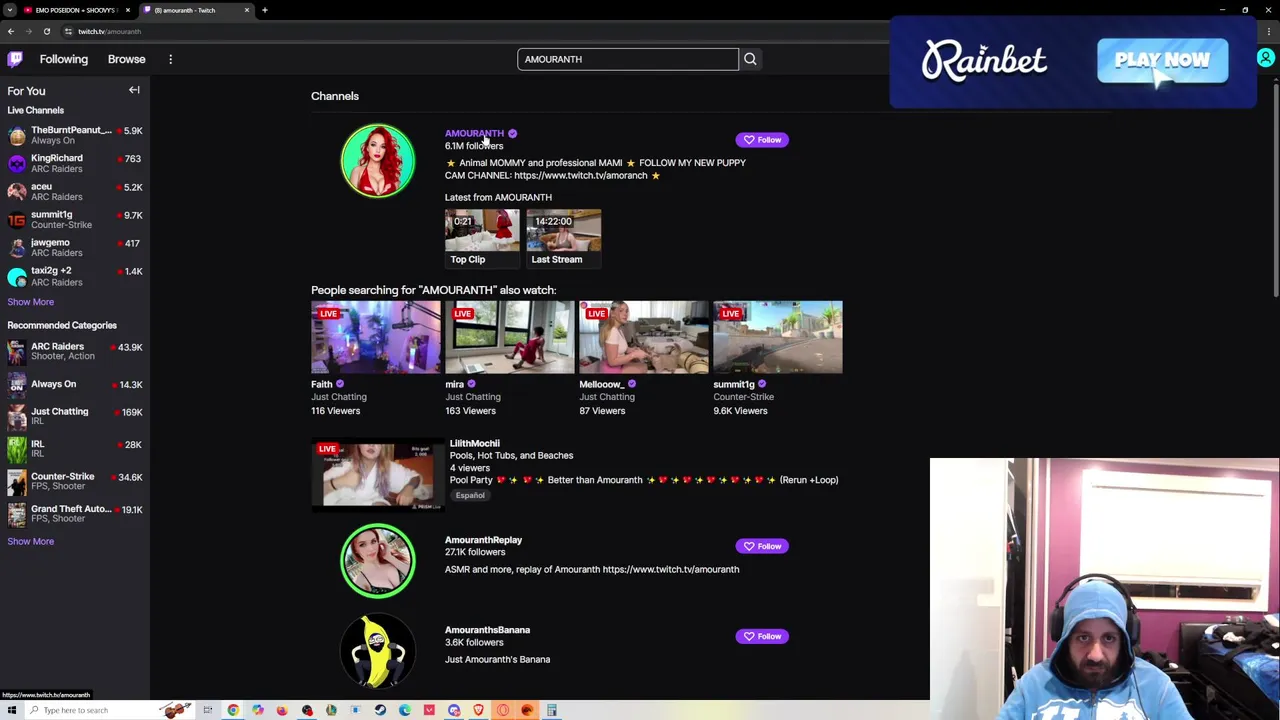This screenshot has height=720, width=1280.
Task: Open jawgemo live channel in sidebar
Action: [x=75, y=247]
